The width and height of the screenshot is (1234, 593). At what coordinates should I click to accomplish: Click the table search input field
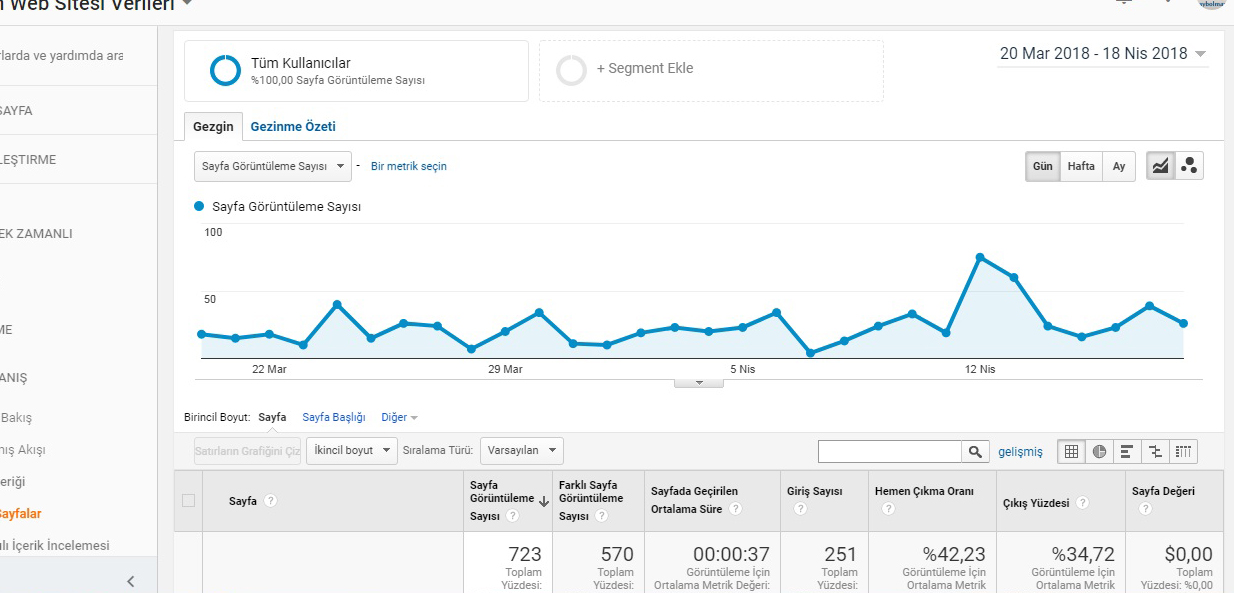click(890, 452)
